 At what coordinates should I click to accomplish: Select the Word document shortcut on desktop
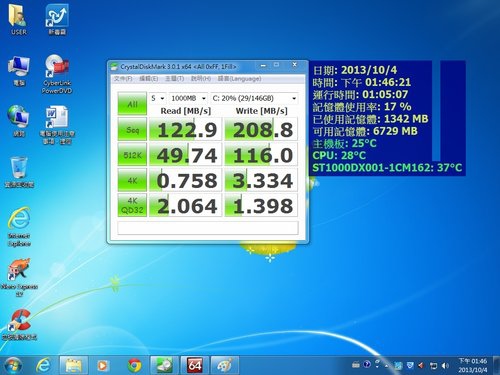point(57,125)
